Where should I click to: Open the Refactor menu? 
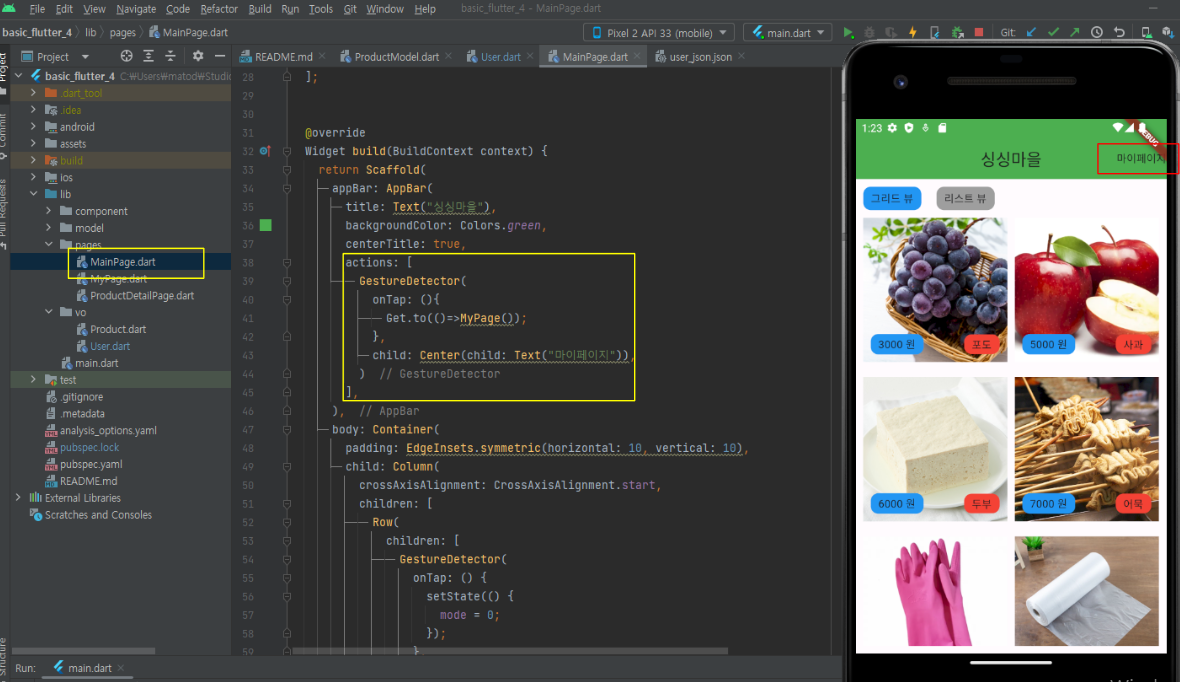219,9
